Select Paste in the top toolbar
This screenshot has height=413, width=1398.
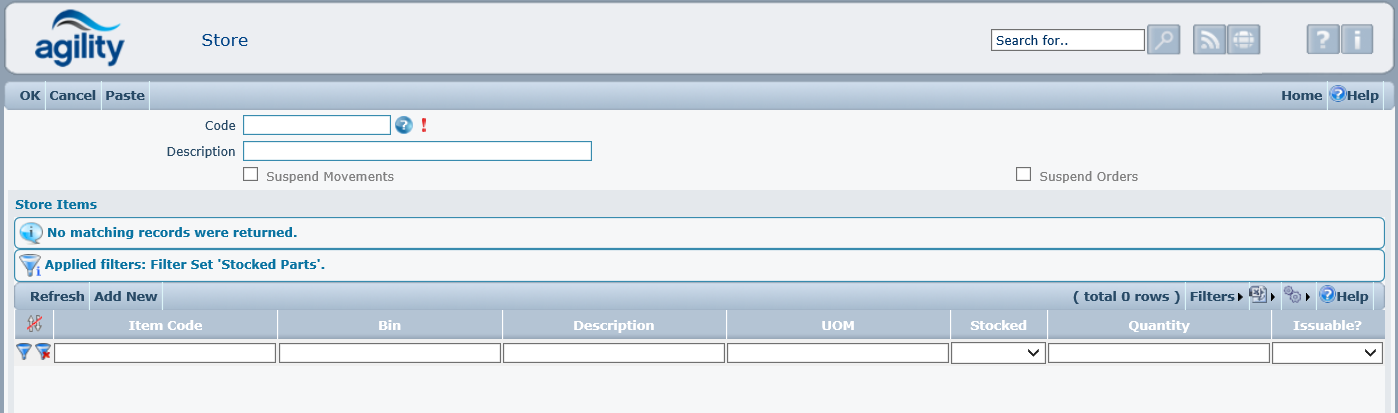point(125,96)
